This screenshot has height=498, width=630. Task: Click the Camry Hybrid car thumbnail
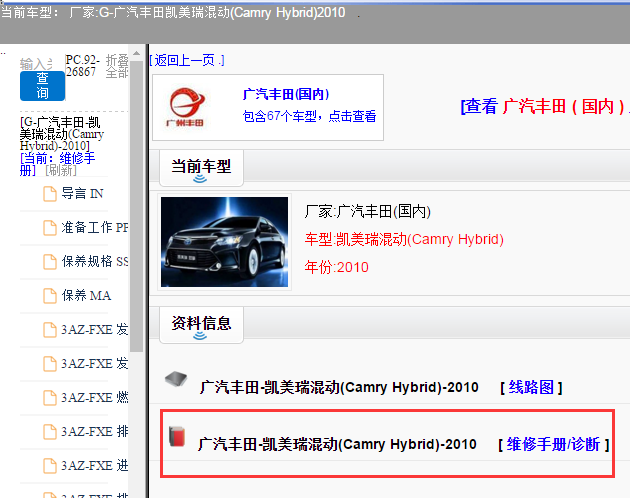pyautogui.click(x=224, y=242)
